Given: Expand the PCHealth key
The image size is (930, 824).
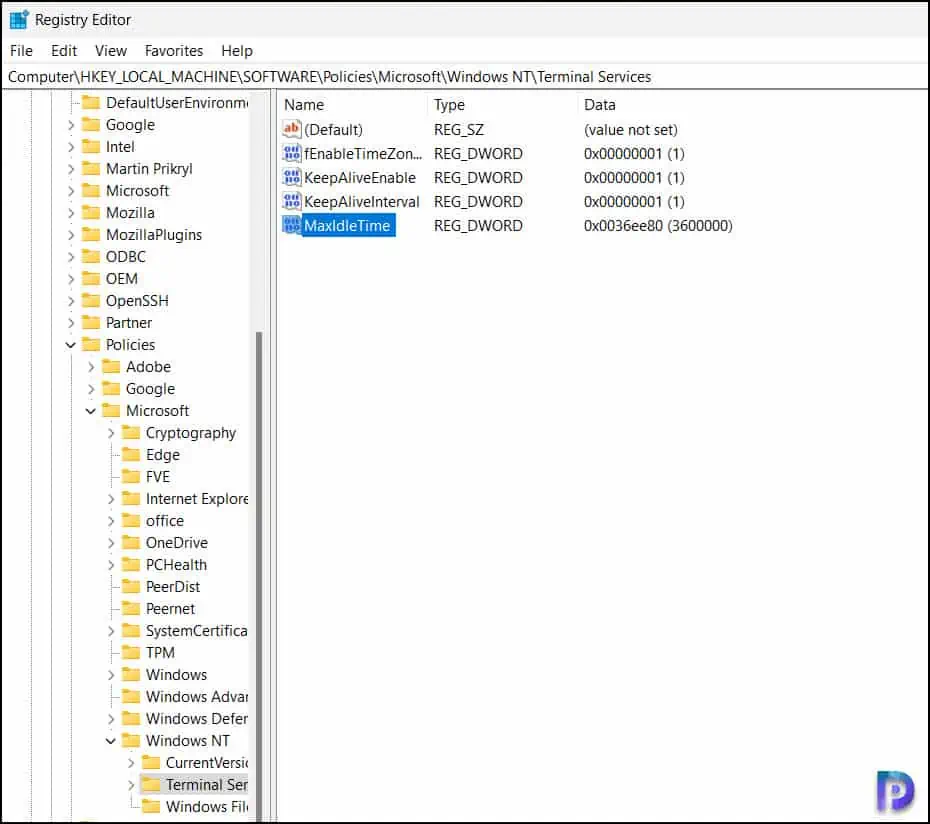Looking at the screenshot, I should point(111,564).
